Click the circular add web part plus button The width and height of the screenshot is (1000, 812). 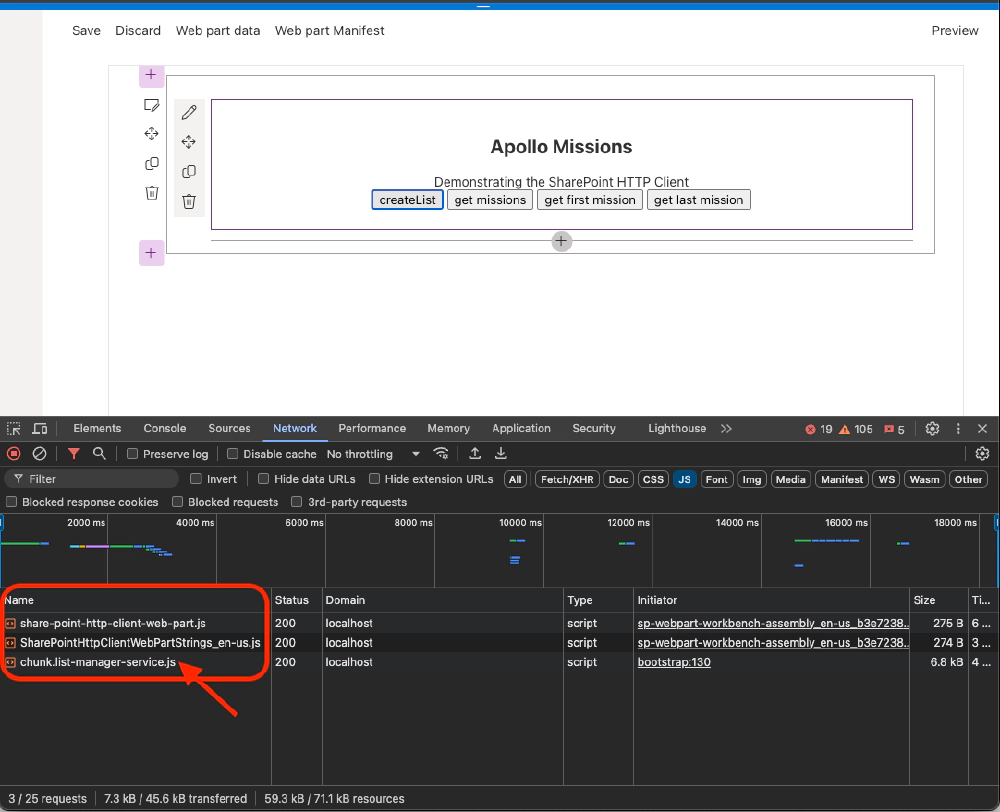(x=561, y=241)
